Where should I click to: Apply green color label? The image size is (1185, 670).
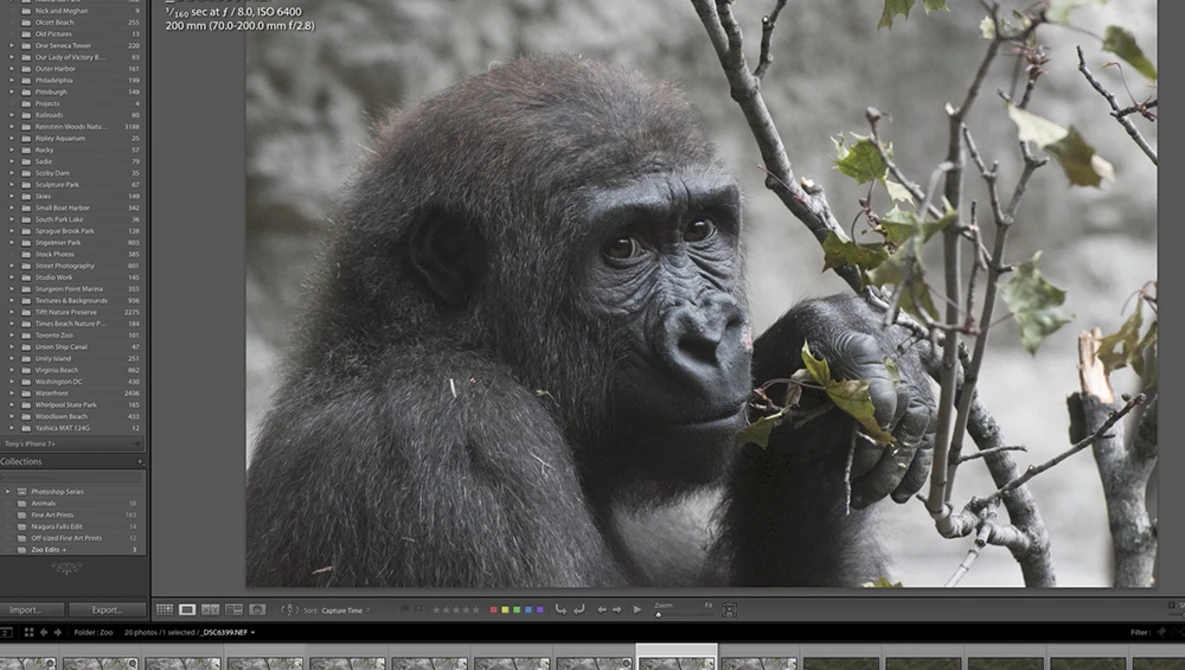(x=516, y=610)
